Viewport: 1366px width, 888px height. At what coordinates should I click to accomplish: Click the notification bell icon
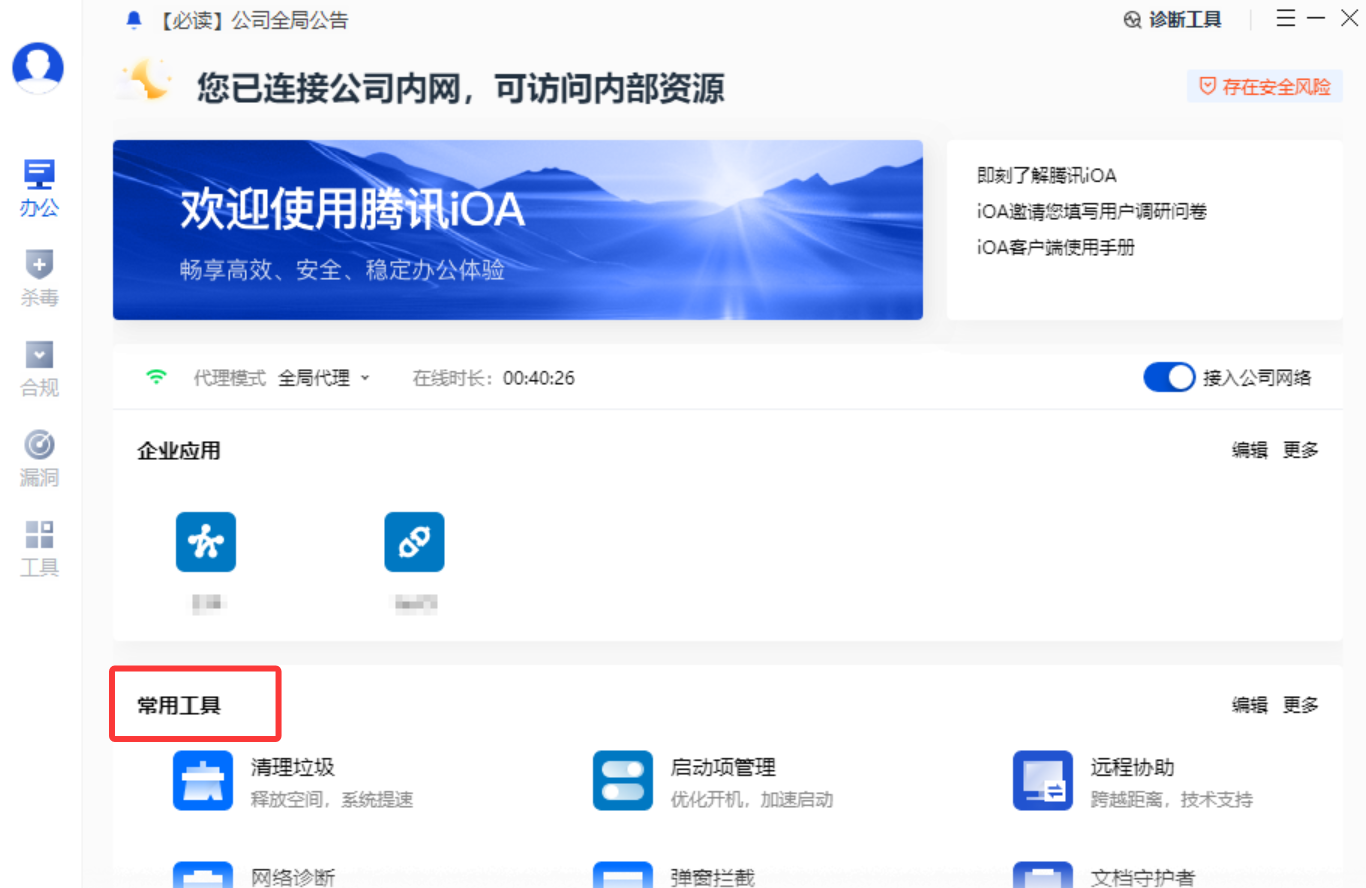point(134,20)
